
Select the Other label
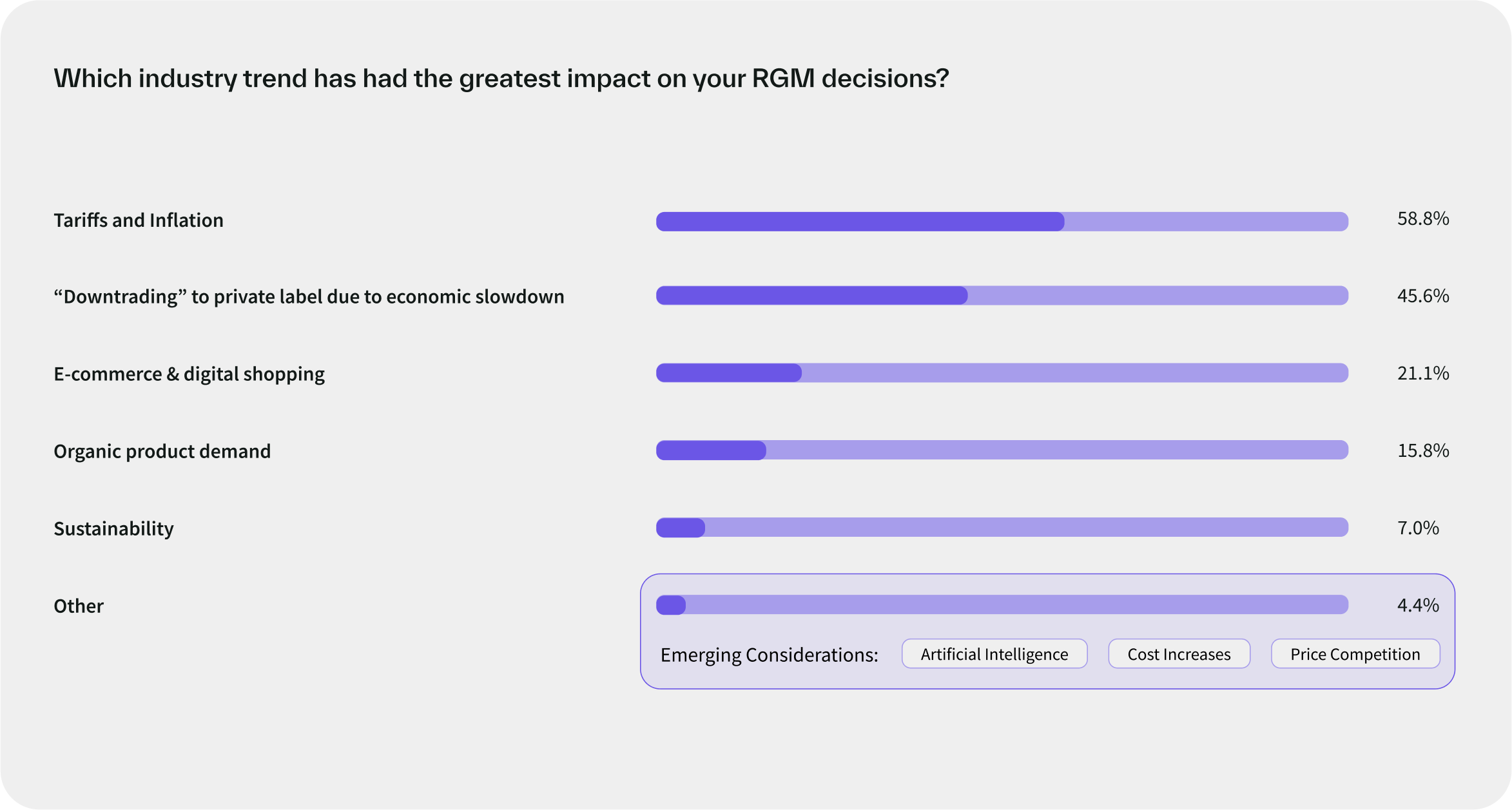click(79, 606)
